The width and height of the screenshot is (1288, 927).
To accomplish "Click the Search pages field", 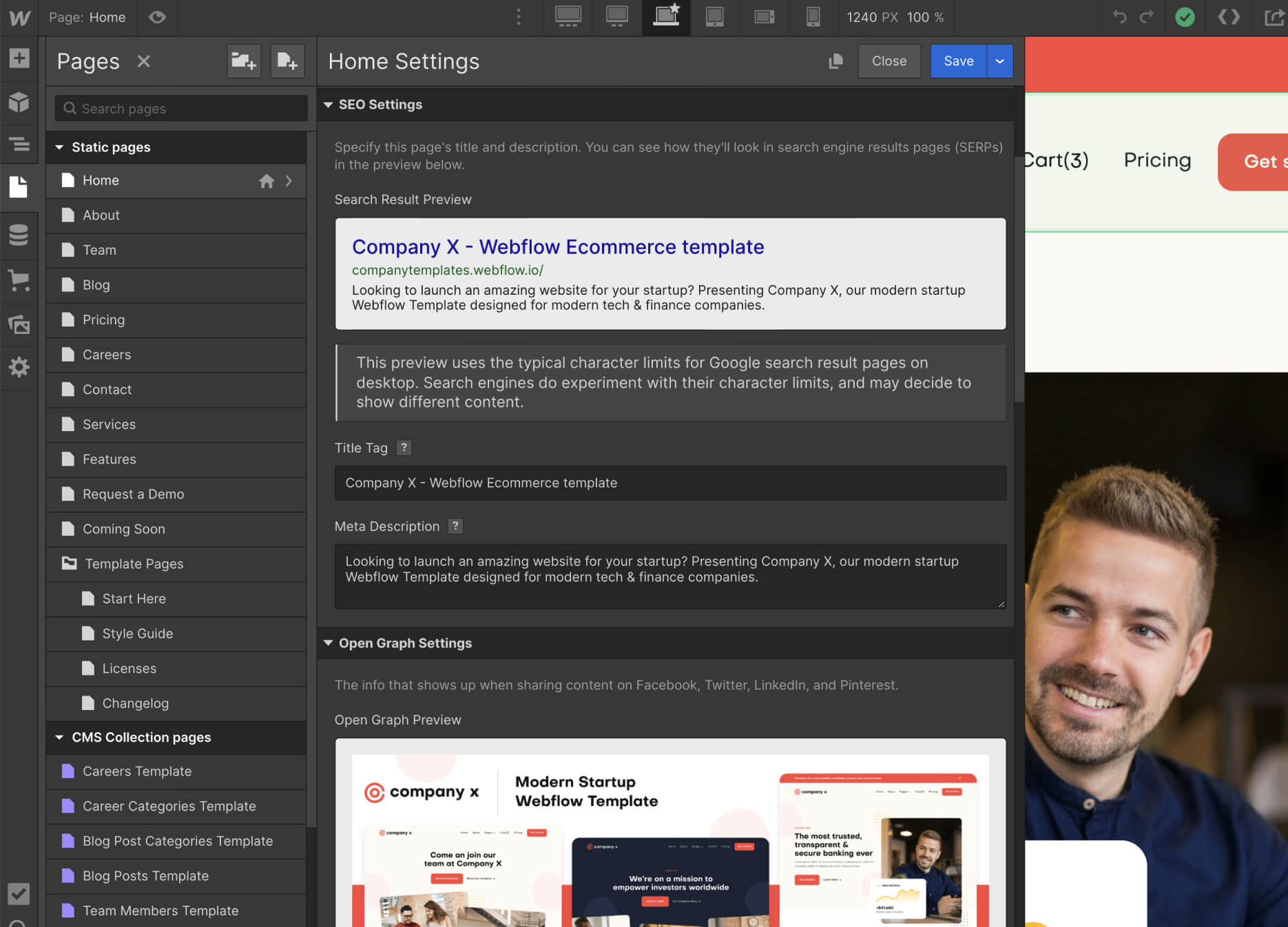I will pos(179,108).
